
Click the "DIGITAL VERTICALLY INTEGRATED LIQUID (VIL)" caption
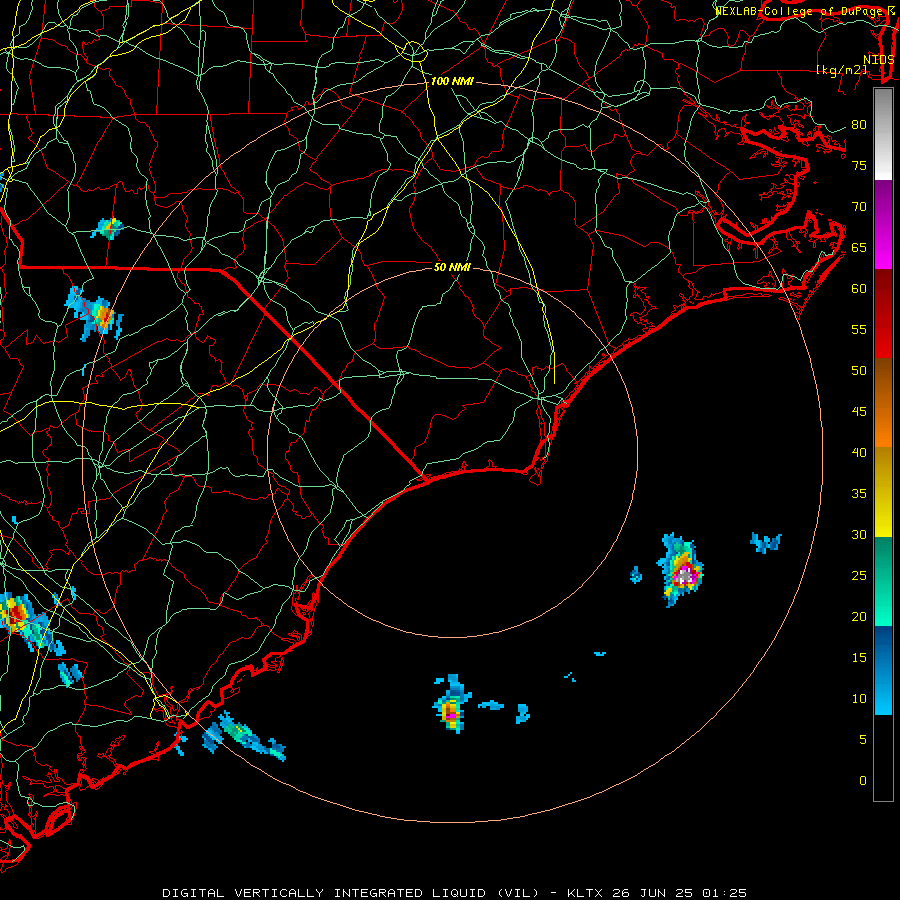pyautogui.click(x=351, y=893)
